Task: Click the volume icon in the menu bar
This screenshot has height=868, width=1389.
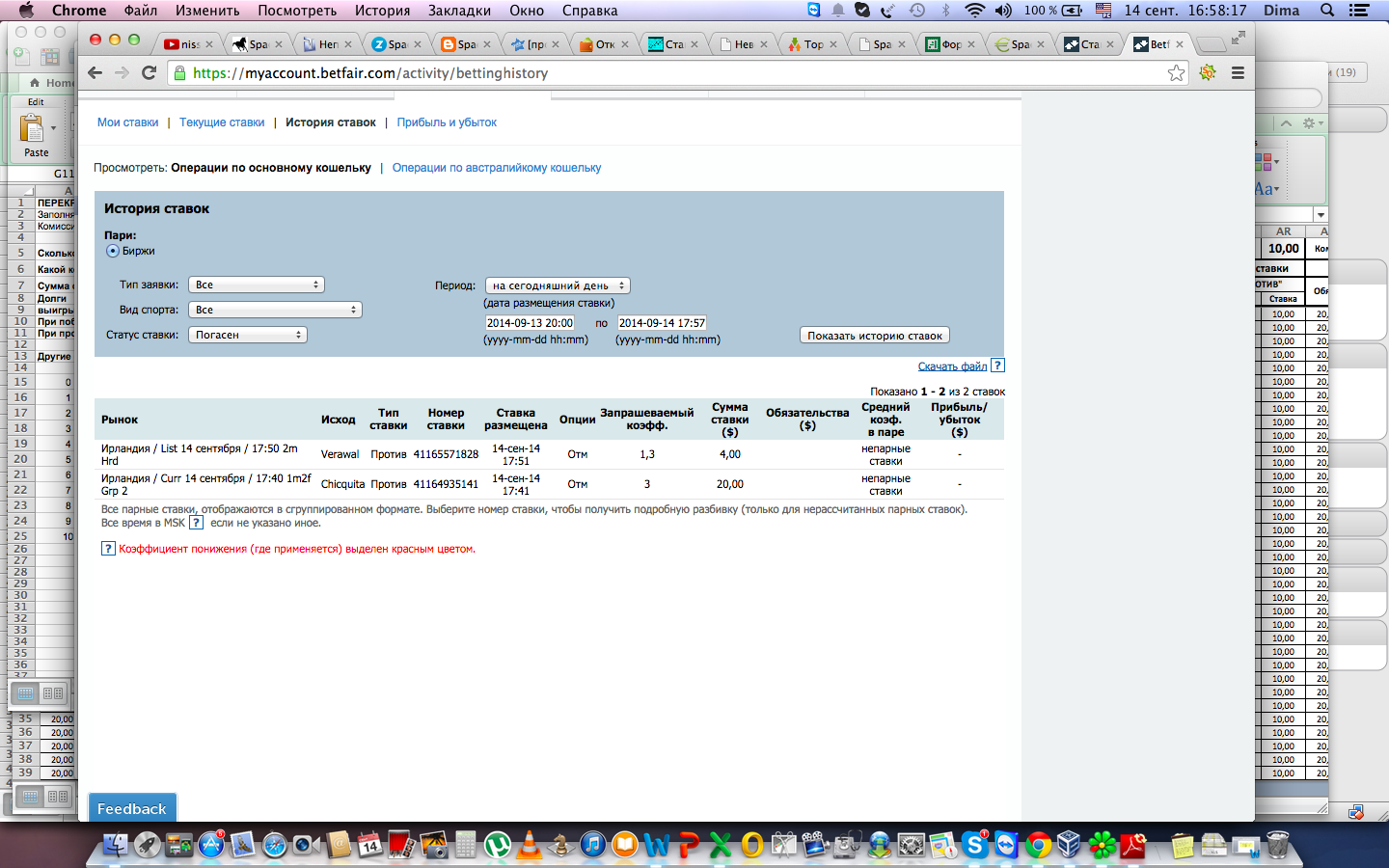Action: pyautogui.click(x=1003, y=11)
